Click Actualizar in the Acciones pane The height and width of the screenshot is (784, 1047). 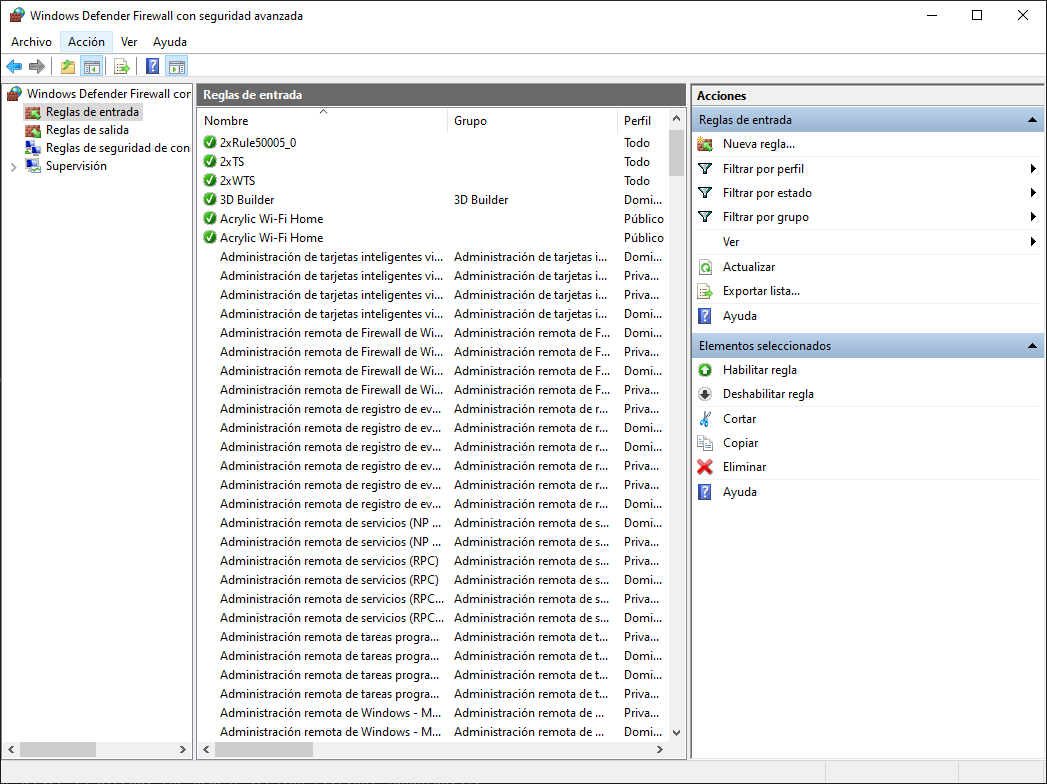pyautogui.click(x=749, y=267)
